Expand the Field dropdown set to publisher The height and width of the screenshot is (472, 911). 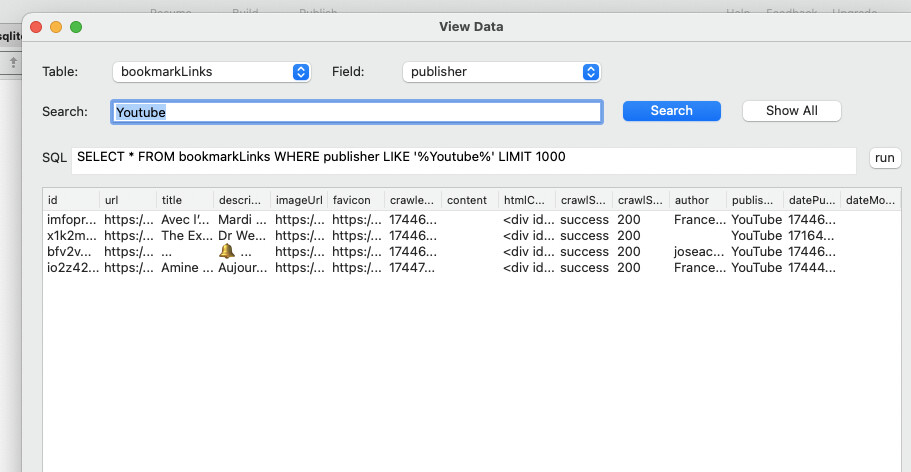coord(500,72)
